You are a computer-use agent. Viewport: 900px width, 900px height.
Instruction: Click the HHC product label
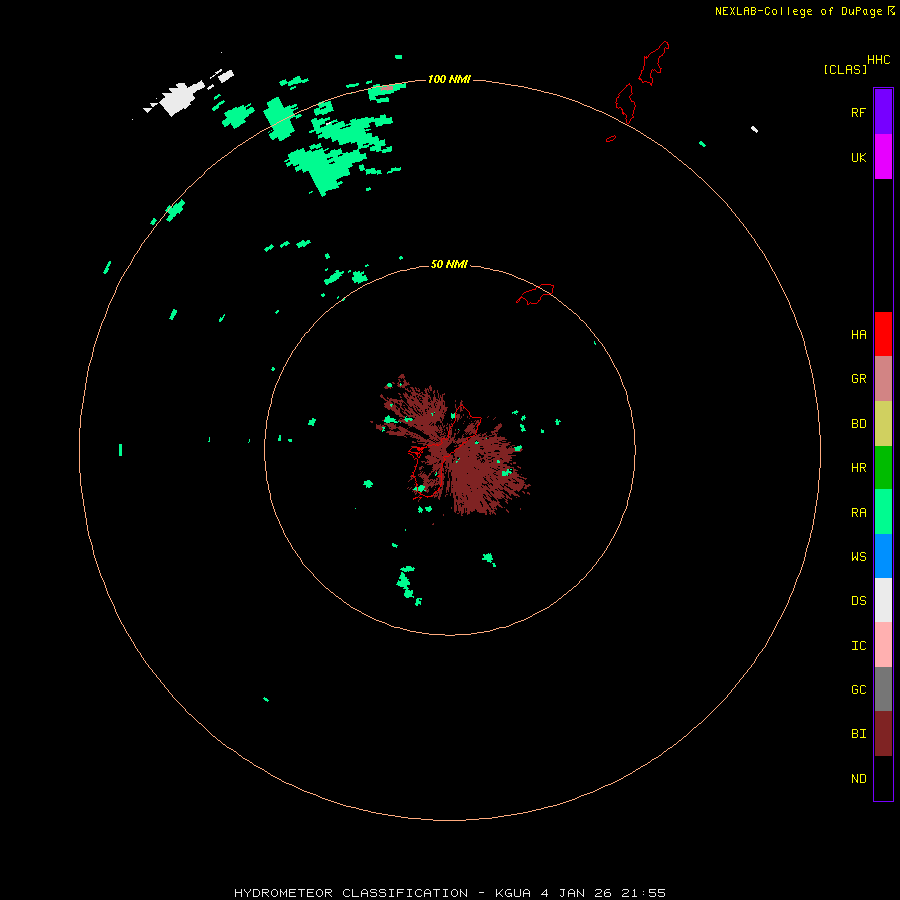point(878,60)
